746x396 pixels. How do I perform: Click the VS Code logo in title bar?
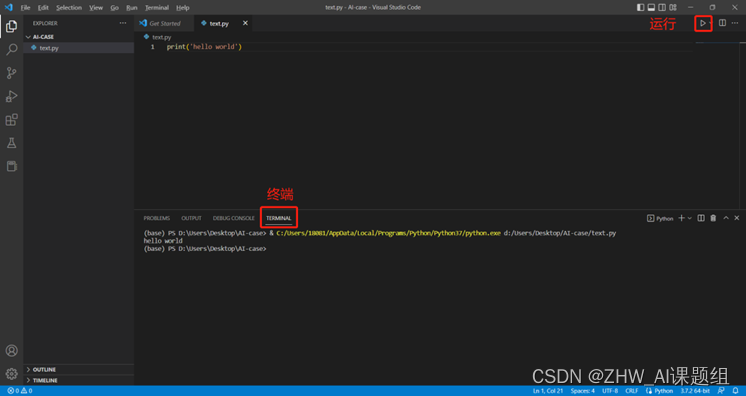point(9,7)
